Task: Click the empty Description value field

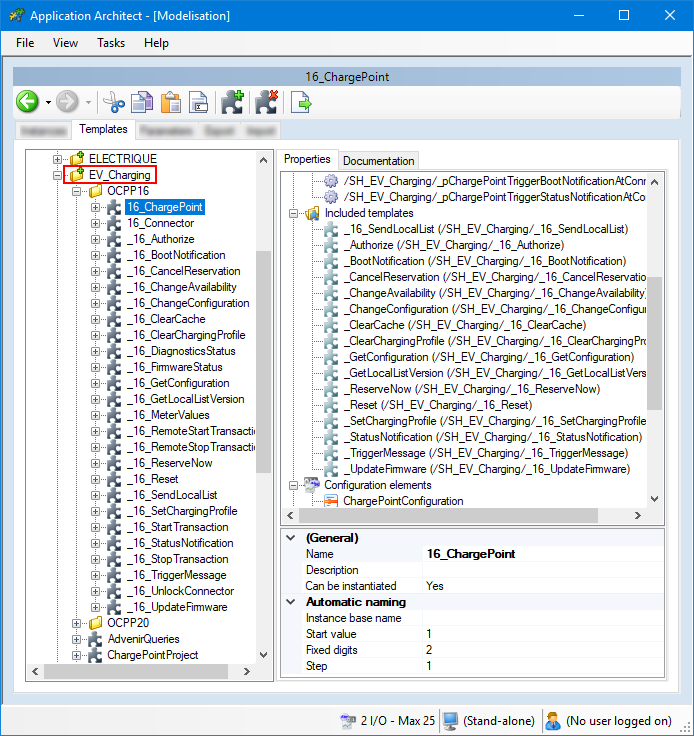Action: click(x=543, y=570)
